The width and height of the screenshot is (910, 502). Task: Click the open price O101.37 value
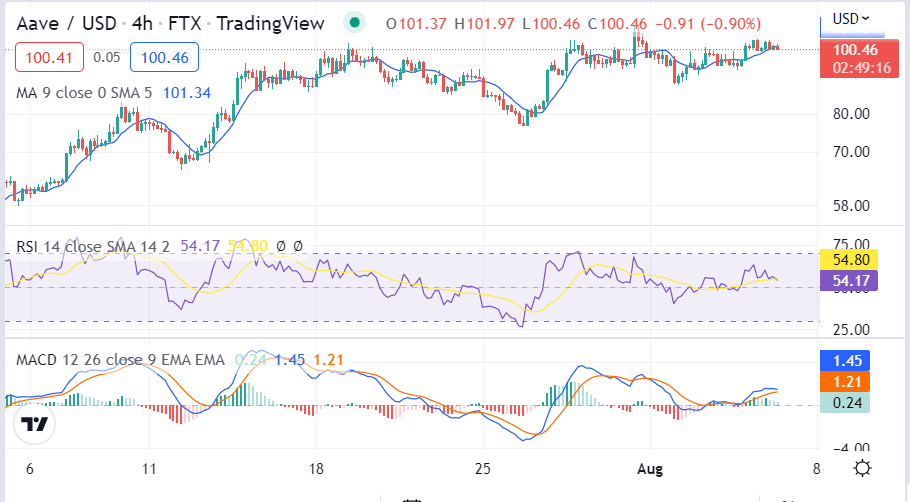point(416,24)
